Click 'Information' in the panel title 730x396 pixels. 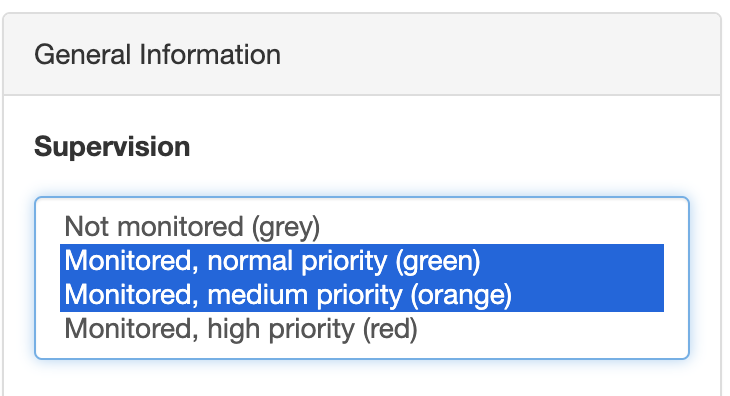coord(210,54)
